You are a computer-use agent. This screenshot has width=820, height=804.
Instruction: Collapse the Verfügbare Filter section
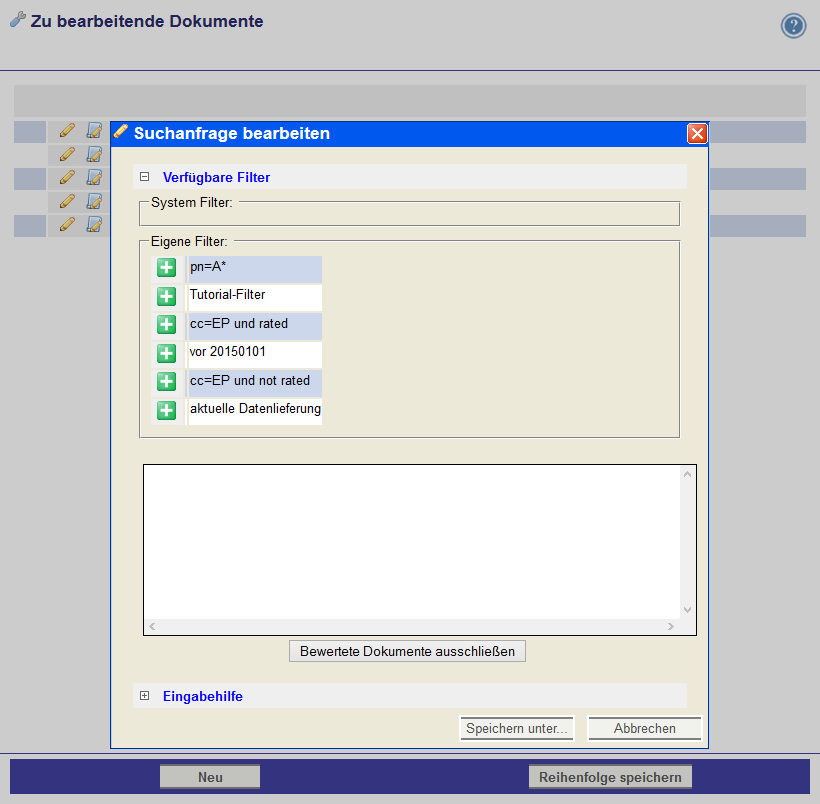click(145, 177)
